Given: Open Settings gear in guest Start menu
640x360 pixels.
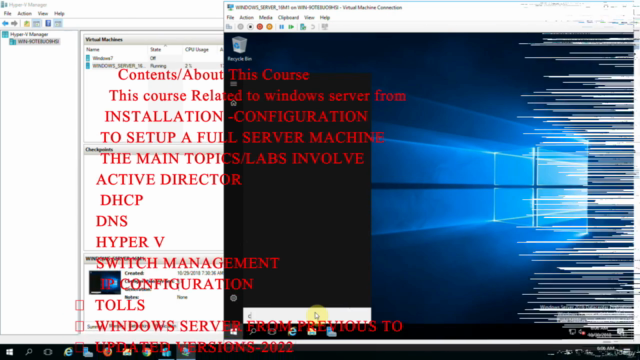Looking at the screenshot, I should point(233,298).
